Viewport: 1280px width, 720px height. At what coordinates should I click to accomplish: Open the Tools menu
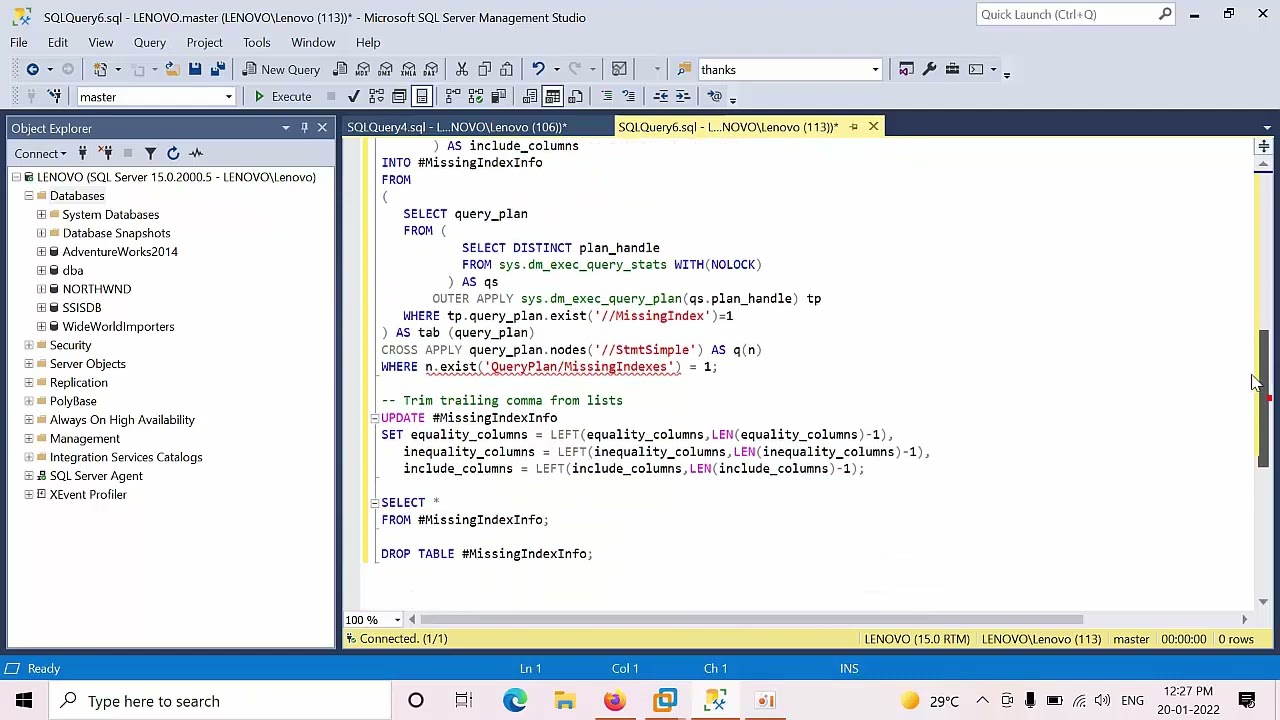tap(256, 42)
